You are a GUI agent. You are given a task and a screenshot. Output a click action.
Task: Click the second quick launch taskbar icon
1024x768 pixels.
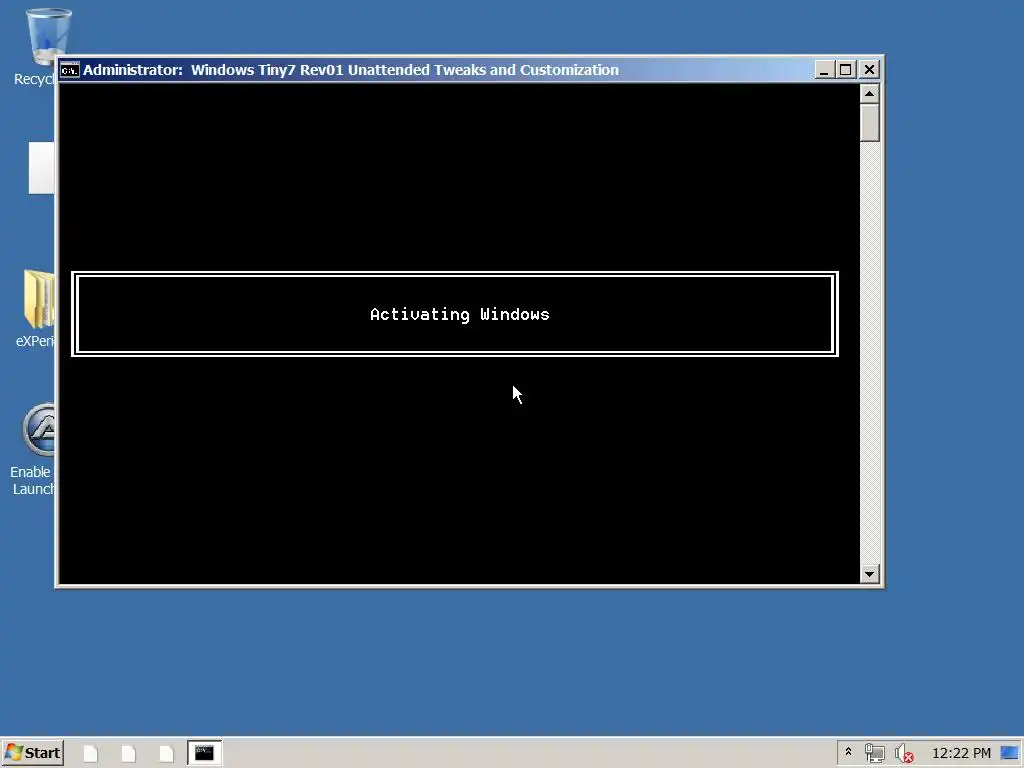coord(129,754)
